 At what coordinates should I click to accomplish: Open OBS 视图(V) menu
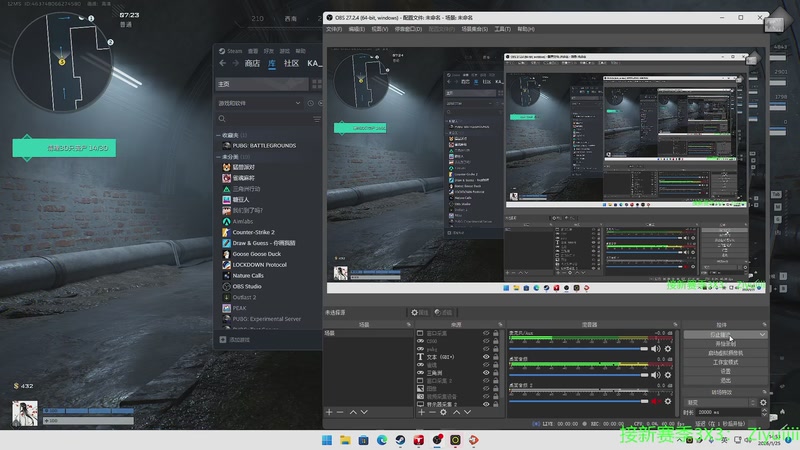(x=380, y=29)
